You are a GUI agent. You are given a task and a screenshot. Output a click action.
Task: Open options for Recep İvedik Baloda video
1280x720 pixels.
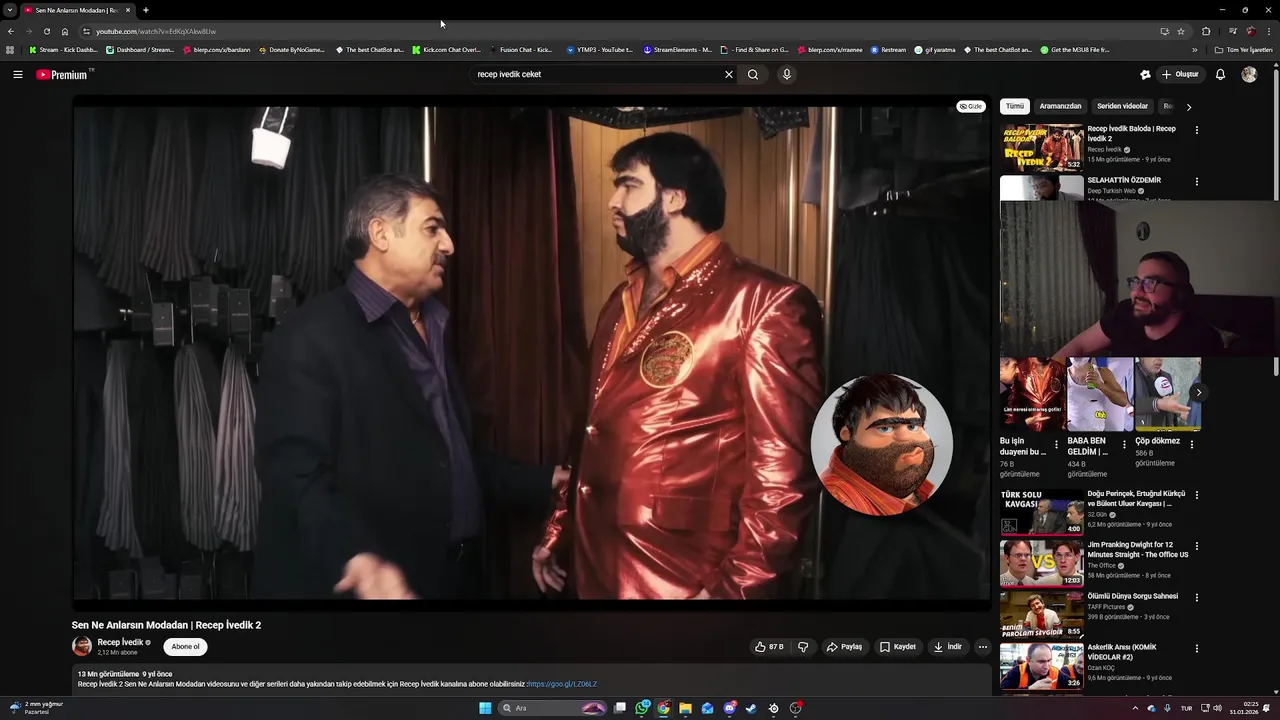coord(1196,130)
